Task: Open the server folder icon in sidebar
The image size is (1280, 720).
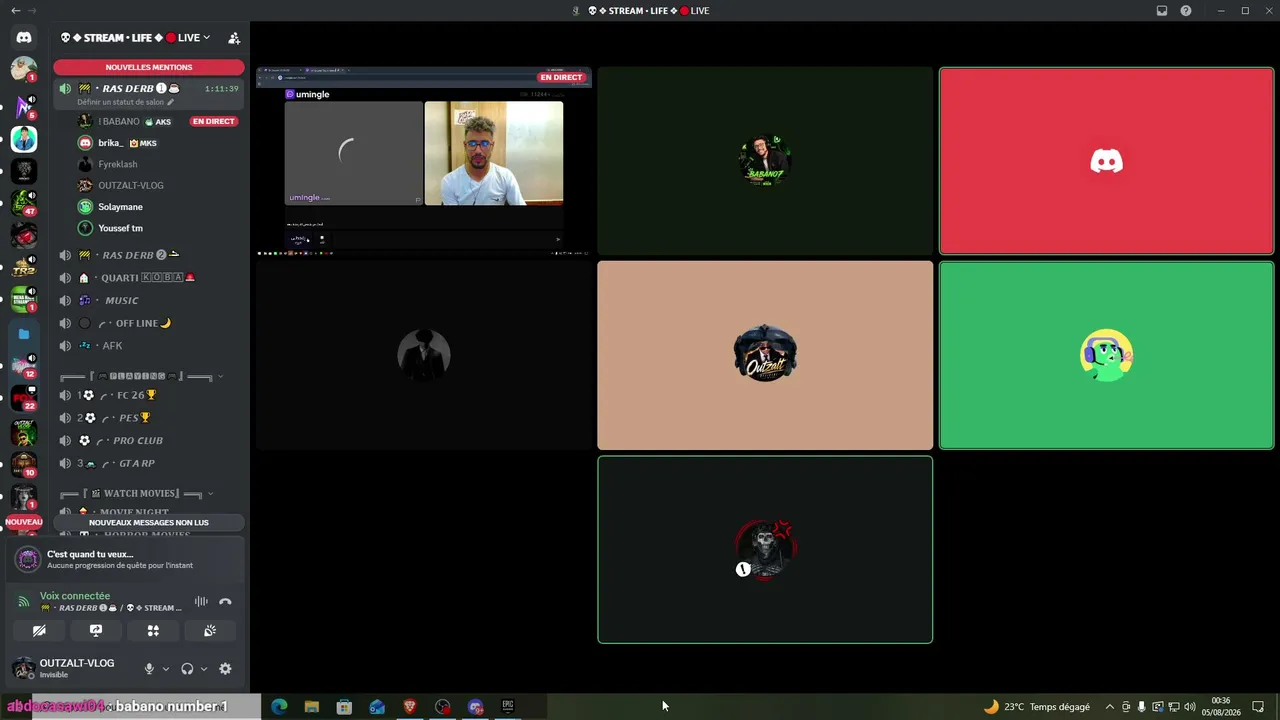Action: click(24, 334)
